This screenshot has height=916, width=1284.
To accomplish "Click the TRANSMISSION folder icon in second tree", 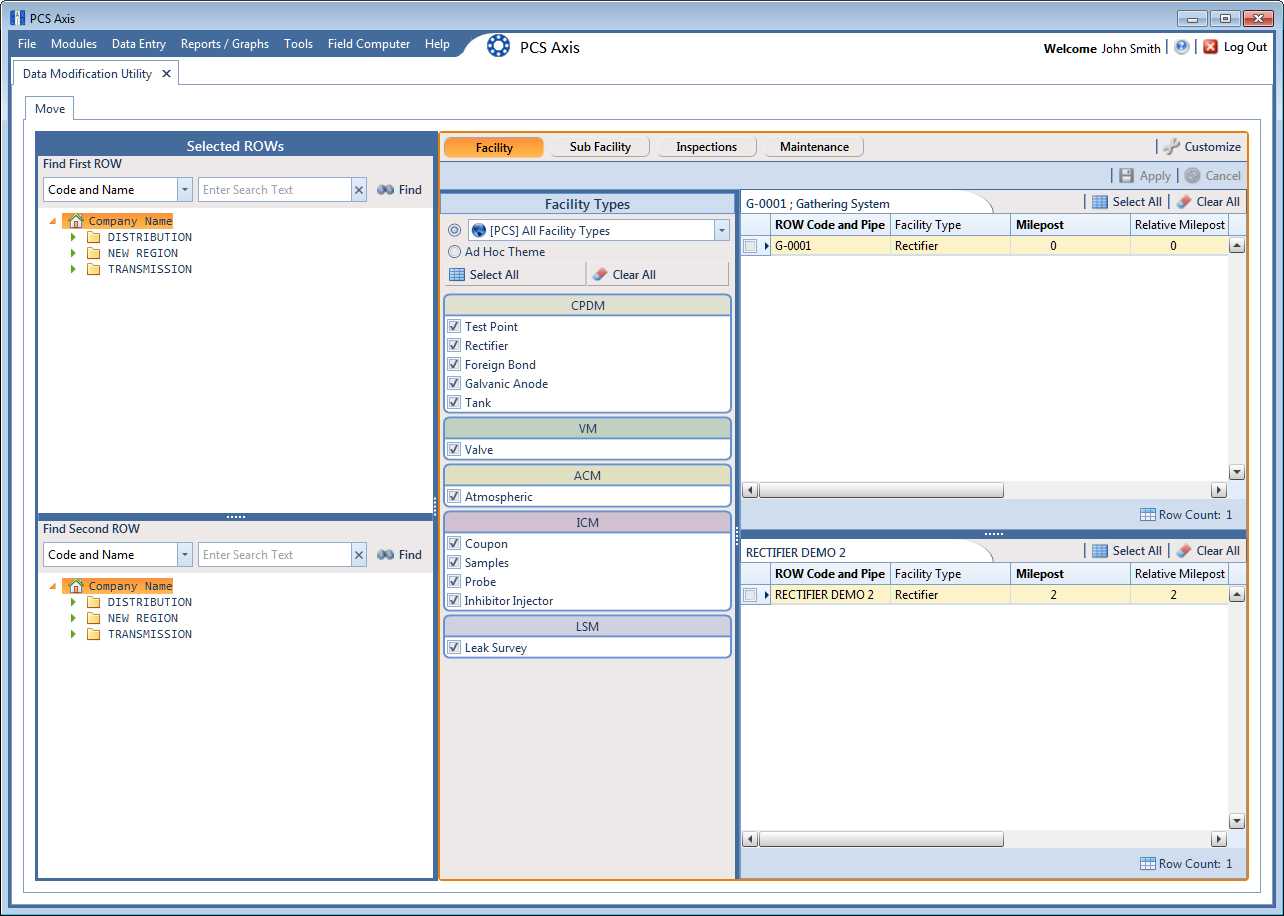I will click(x=94, y=634).
